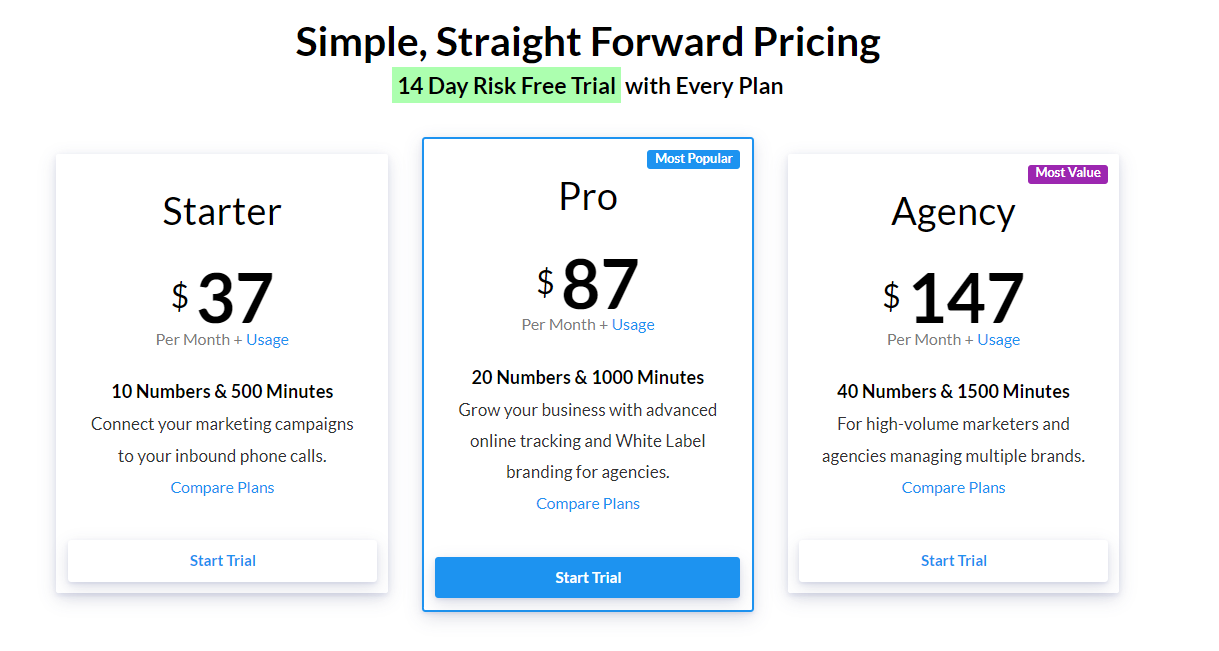
Task: Select the highlighted 14 Day Risk Free Trial text
Action: pyautogui.click(x=506, y=85)
